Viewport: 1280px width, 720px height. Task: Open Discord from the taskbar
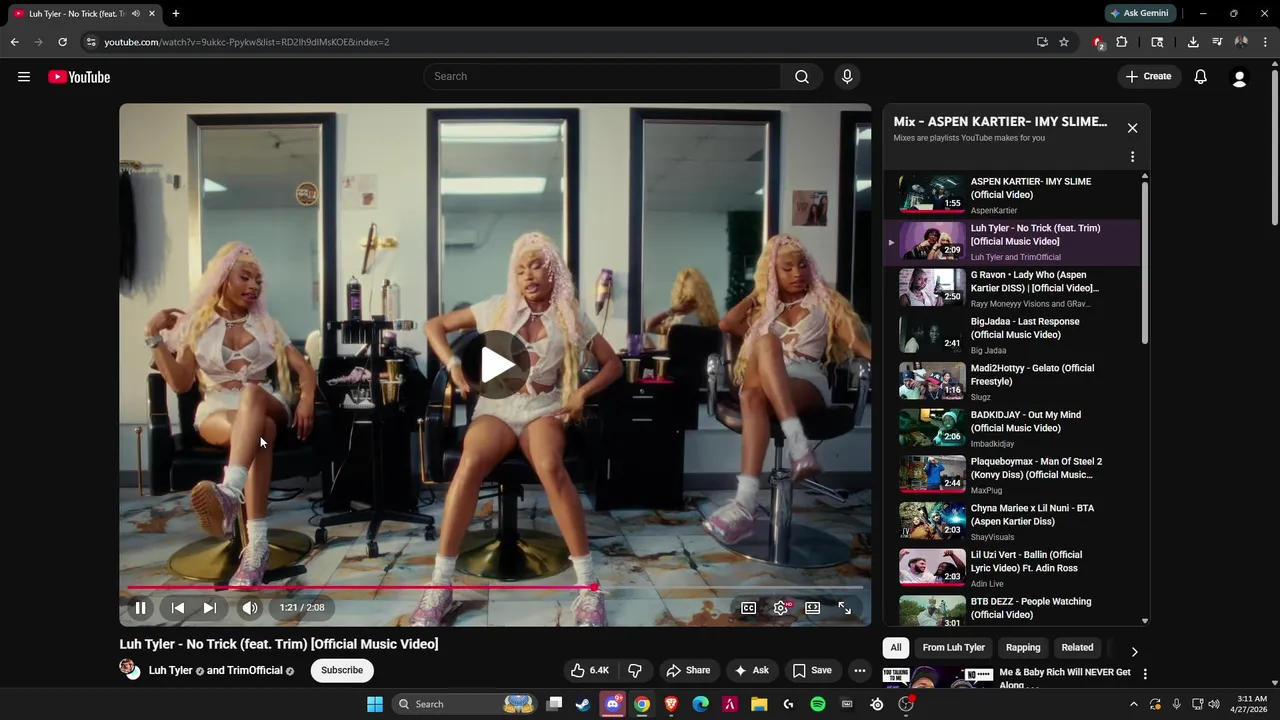(613, 704)
